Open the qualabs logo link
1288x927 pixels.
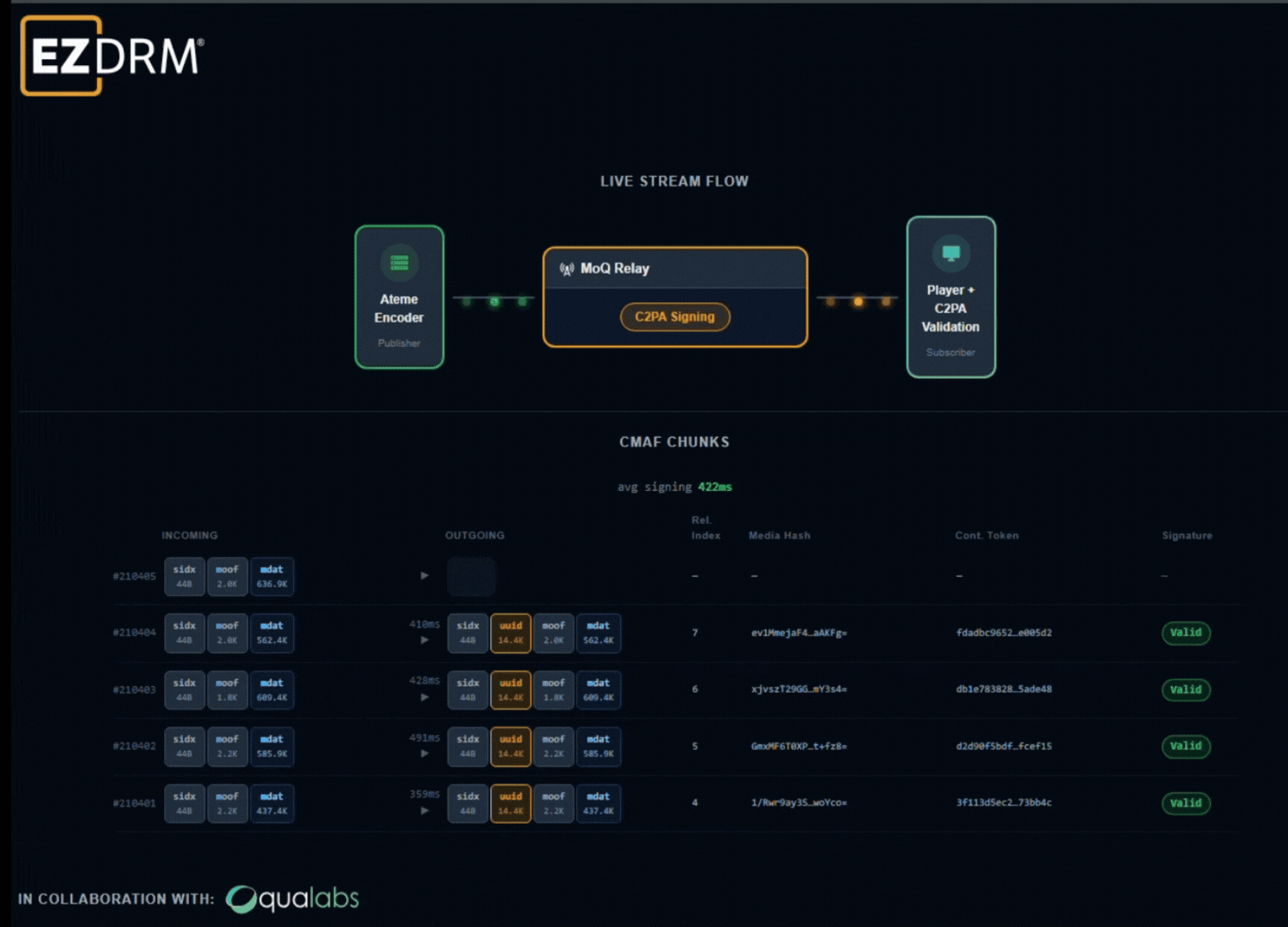[x=293, y=899]
